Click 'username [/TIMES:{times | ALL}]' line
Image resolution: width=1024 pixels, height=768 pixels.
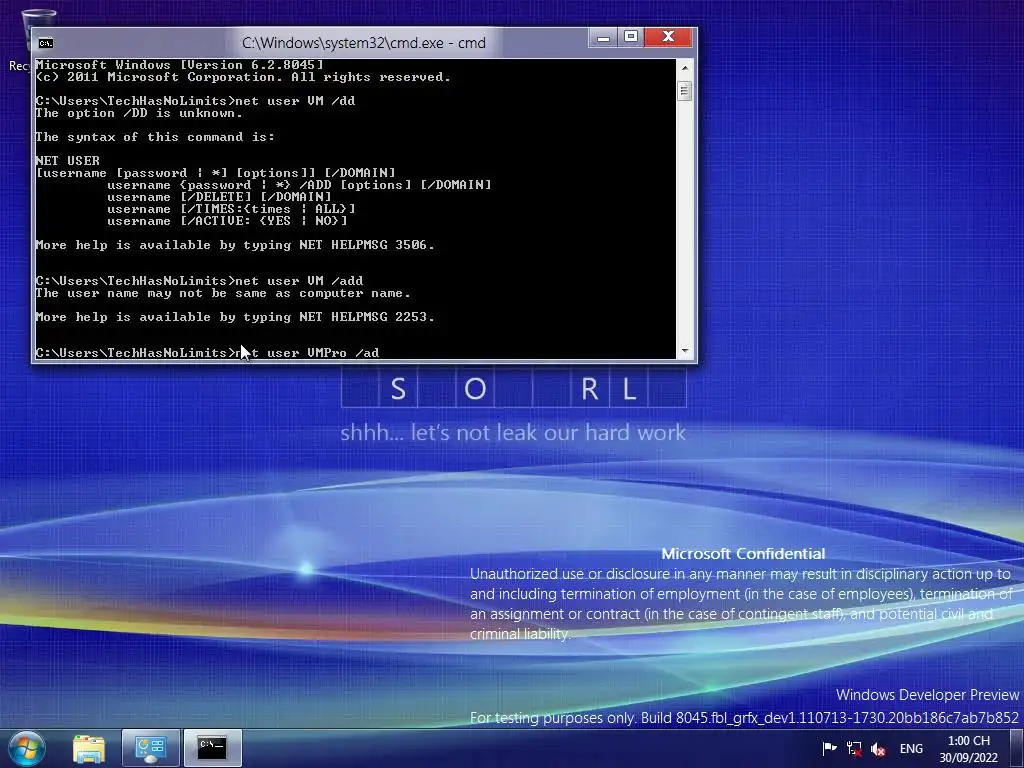(231, 209)
